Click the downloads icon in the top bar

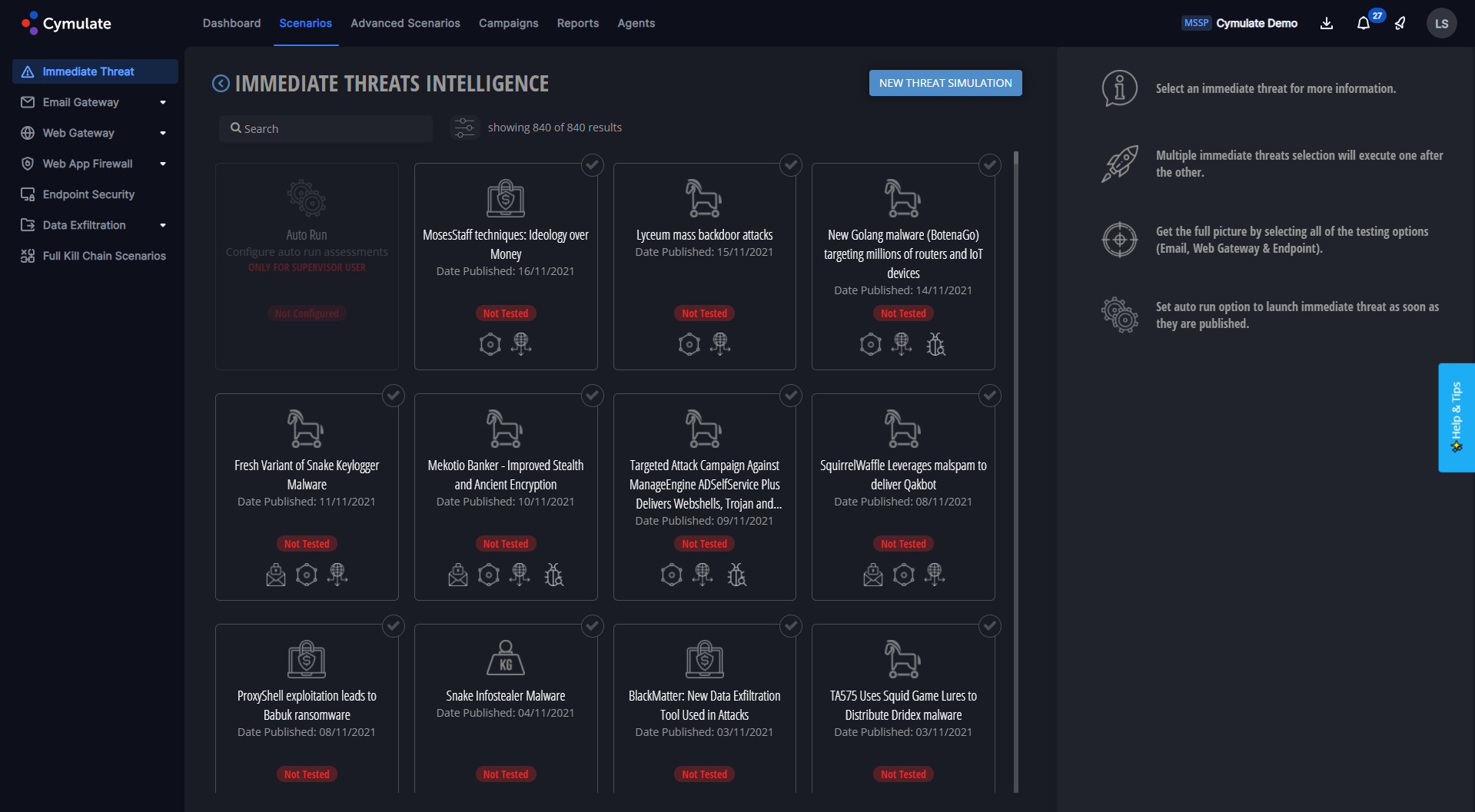click(1325, 24)
